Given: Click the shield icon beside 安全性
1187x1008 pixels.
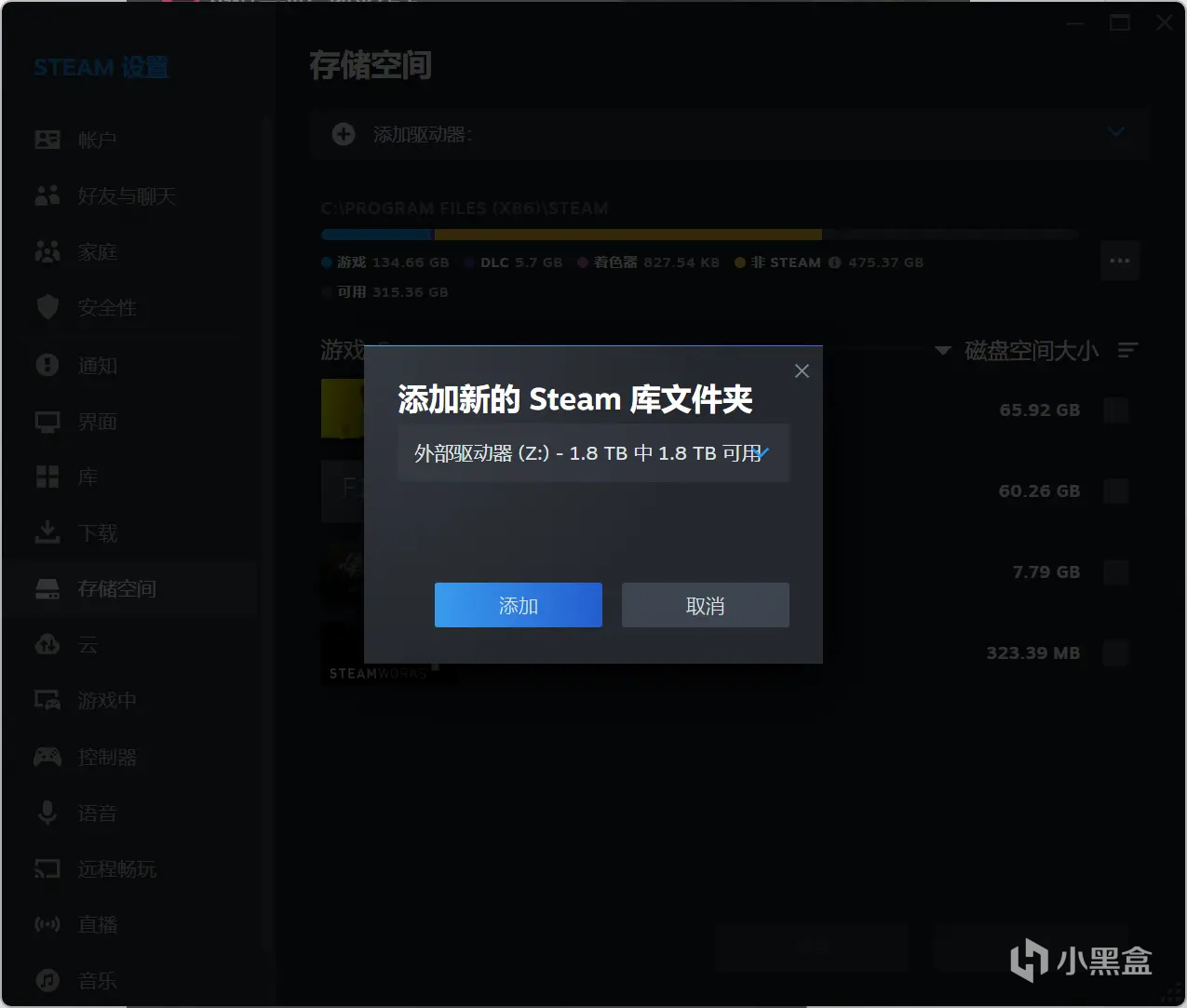Looking at the screenshot, I should 47,307.
